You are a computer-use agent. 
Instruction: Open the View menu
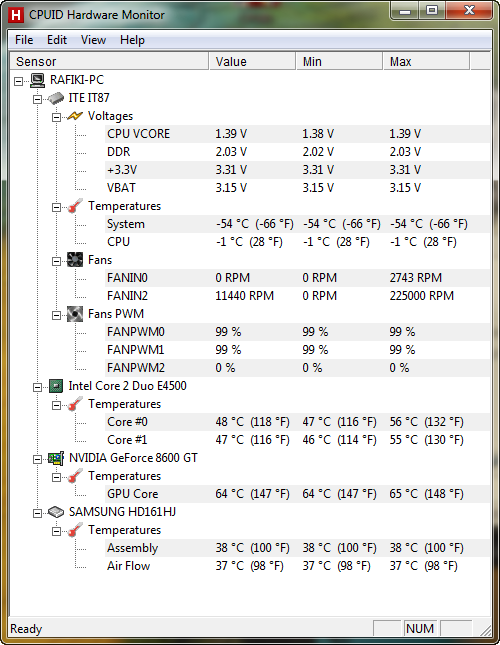coord(93,40)
